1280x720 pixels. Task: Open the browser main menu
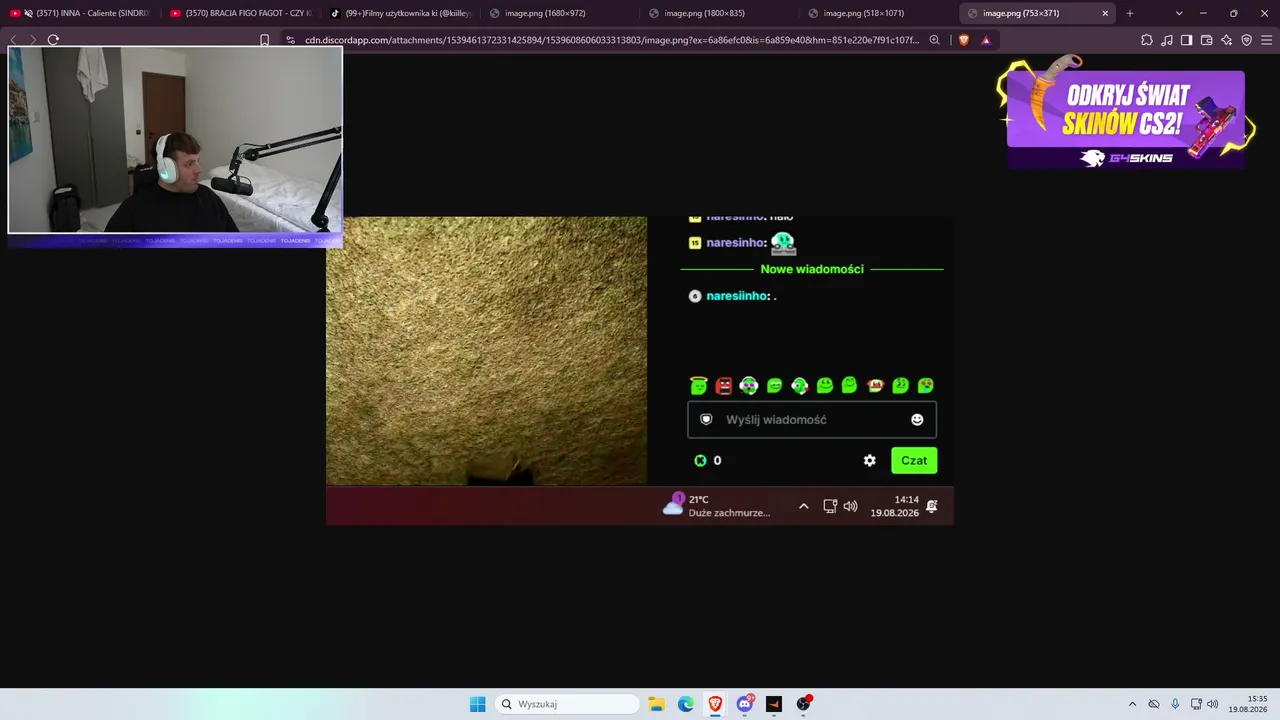[x=1267, y=40]
